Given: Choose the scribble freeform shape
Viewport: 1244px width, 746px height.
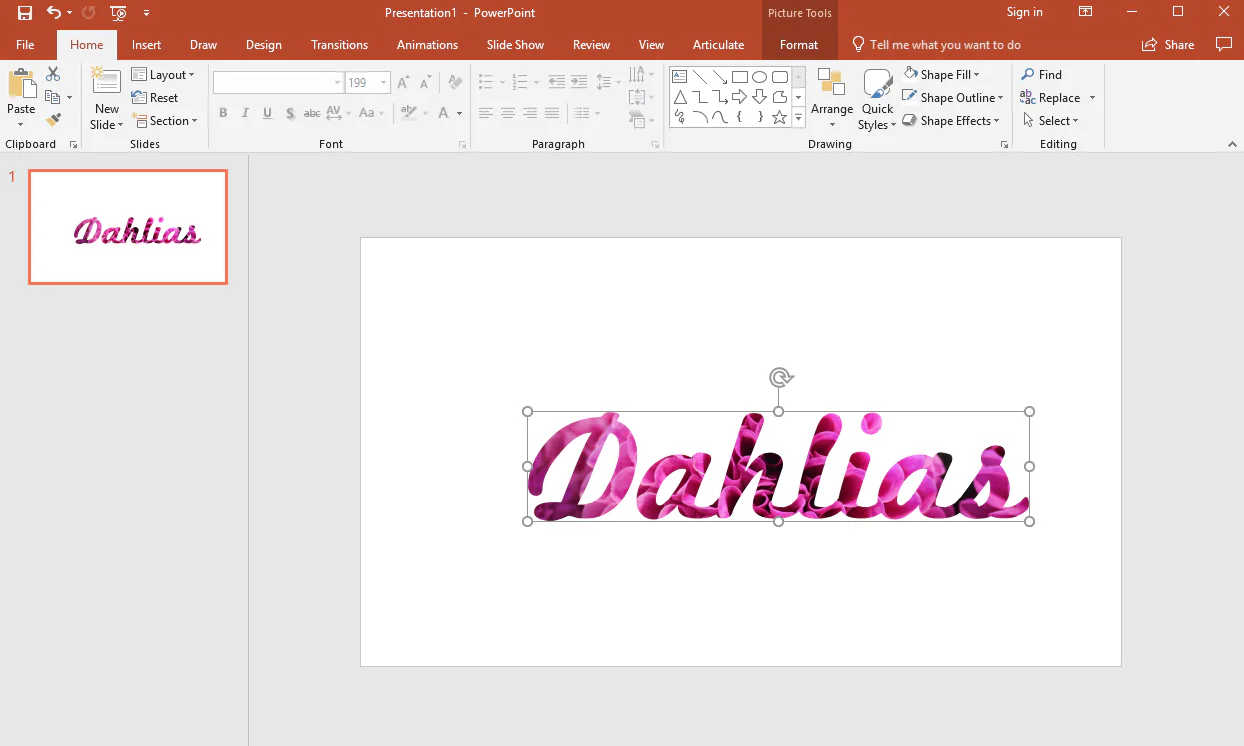Looking at the screenshot, I should (680, 117).
